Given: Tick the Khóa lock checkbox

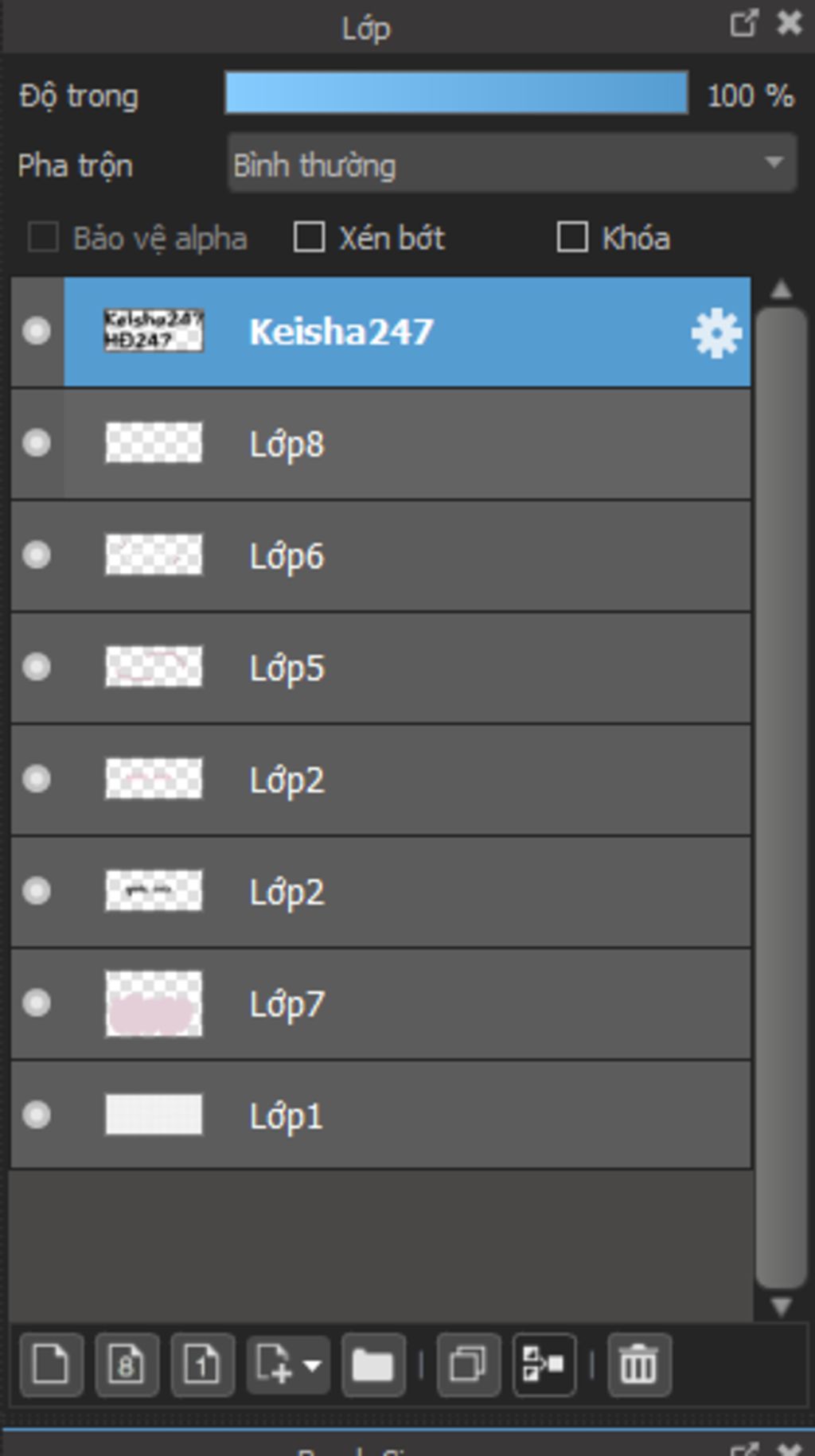Looking at the screenshot, I should 572,237.
